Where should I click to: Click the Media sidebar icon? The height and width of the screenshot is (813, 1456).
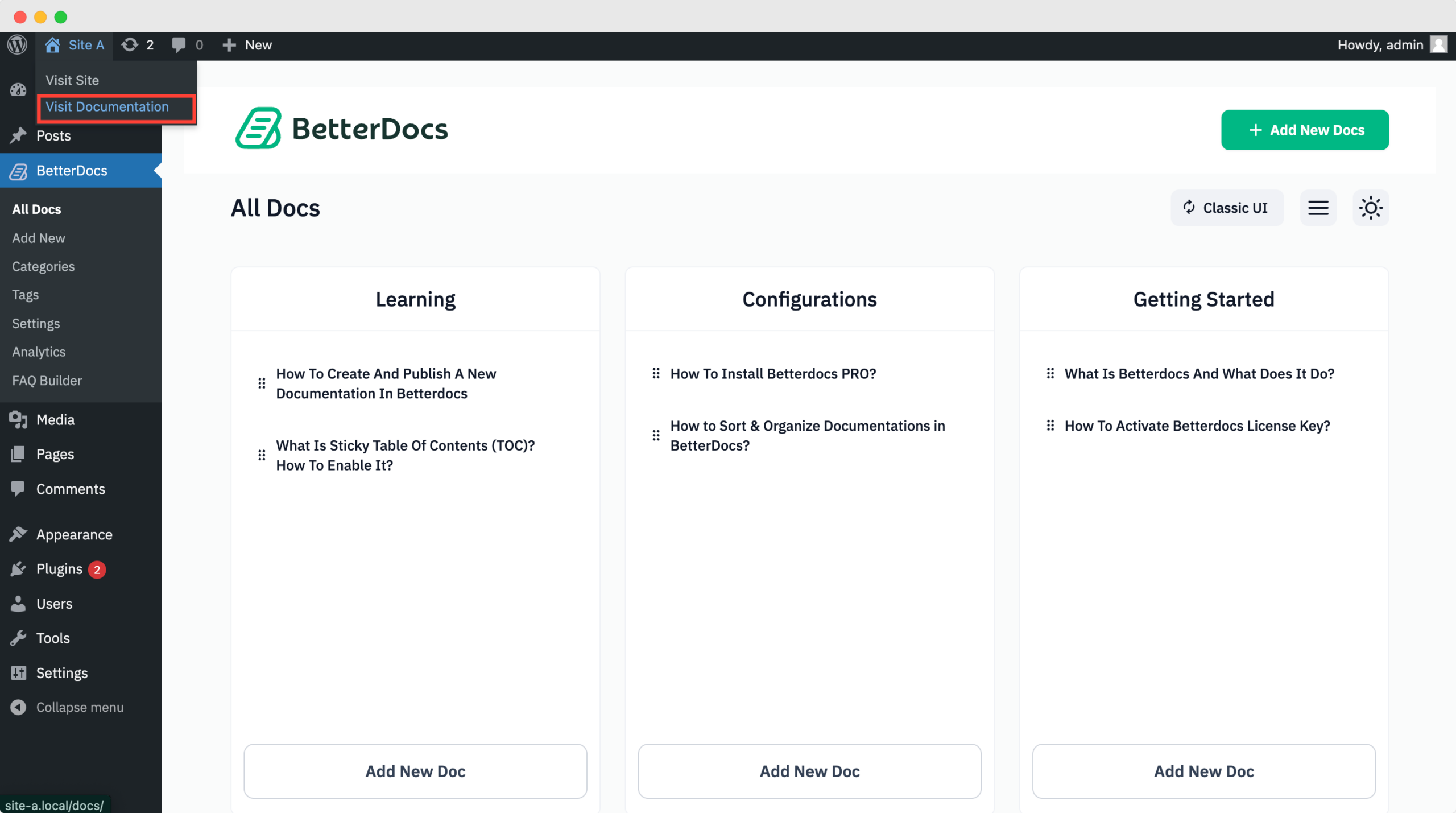click(x=19, y=419)
